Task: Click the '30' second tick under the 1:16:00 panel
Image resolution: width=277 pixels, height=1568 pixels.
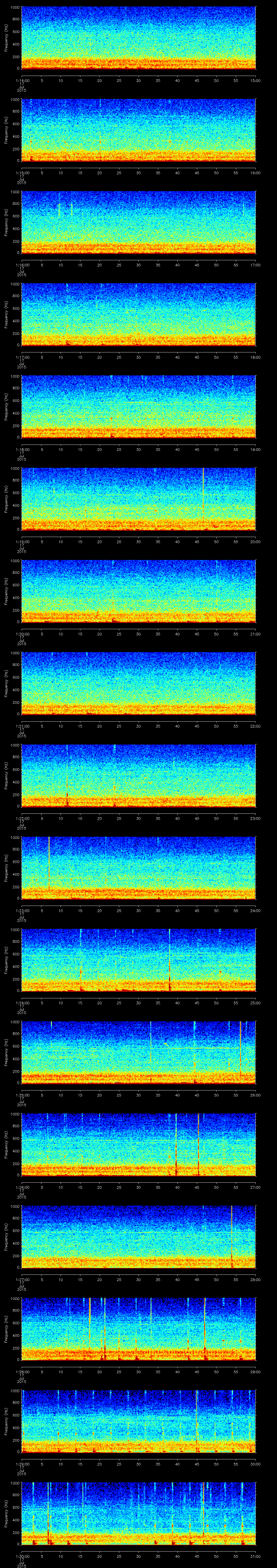Action: pyautogui.click(x=138, y=265)
